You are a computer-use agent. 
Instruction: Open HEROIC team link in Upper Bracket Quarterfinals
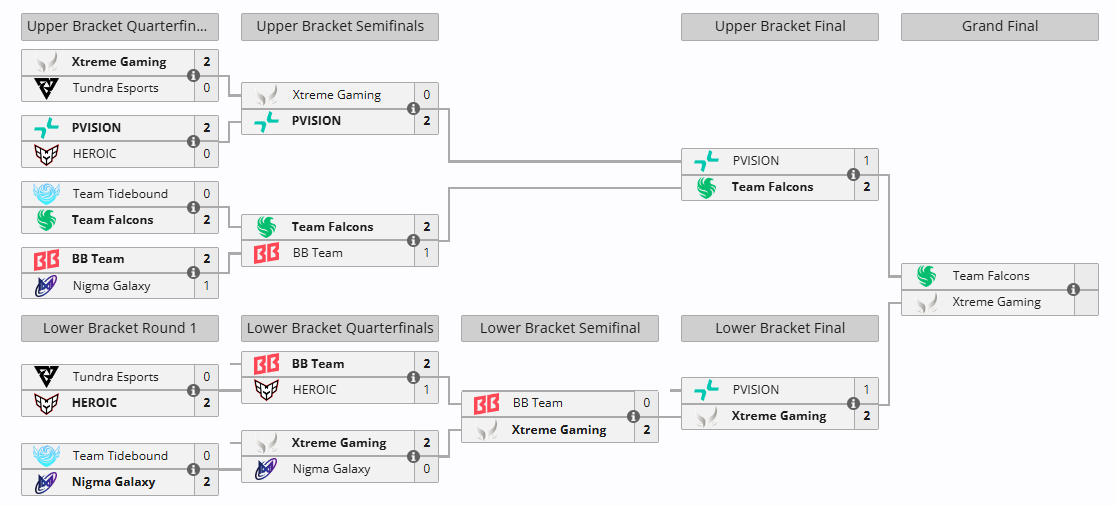pyautogui.click(x=94, y=154)
